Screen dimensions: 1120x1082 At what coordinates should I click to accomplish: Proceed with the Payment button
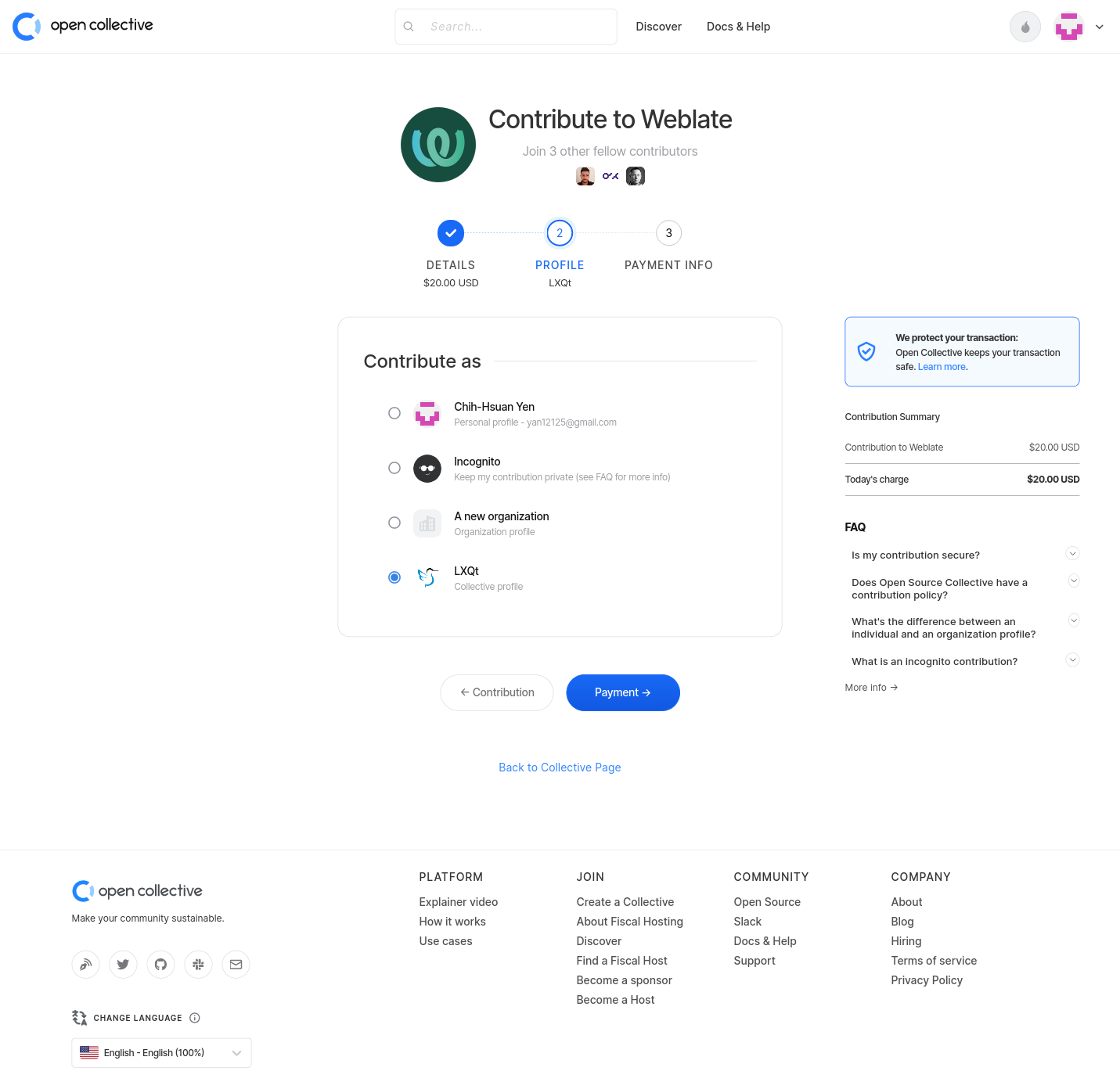pyautogui.click(x=623, y=692)
